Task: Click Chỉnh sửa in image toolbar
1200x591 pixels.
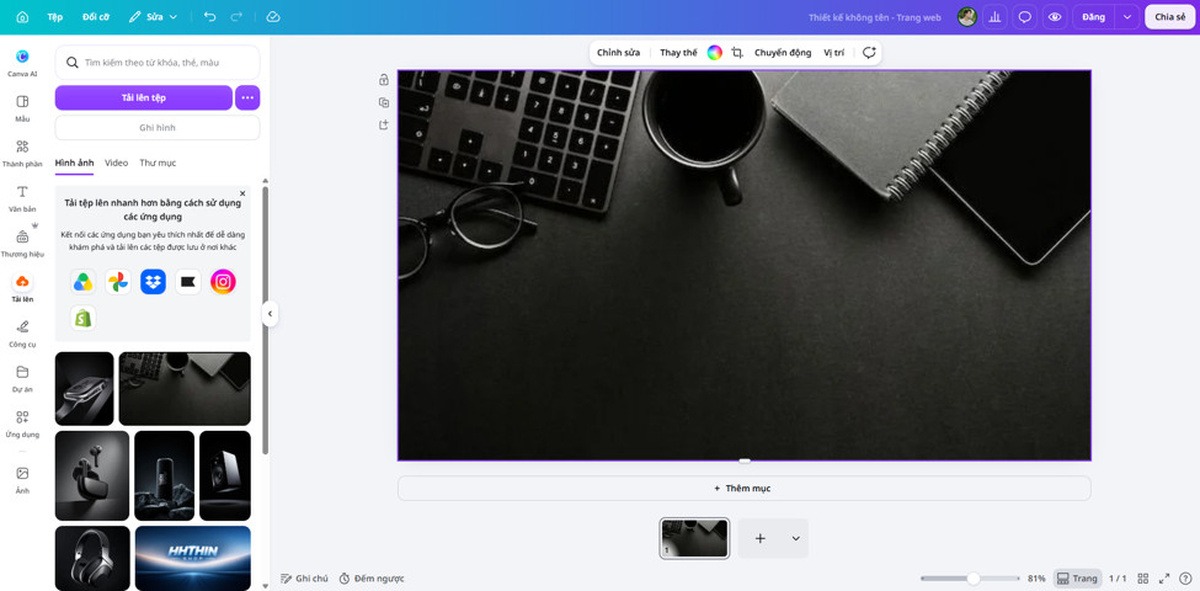Action: pyautogui.click(x=618, y=53)
